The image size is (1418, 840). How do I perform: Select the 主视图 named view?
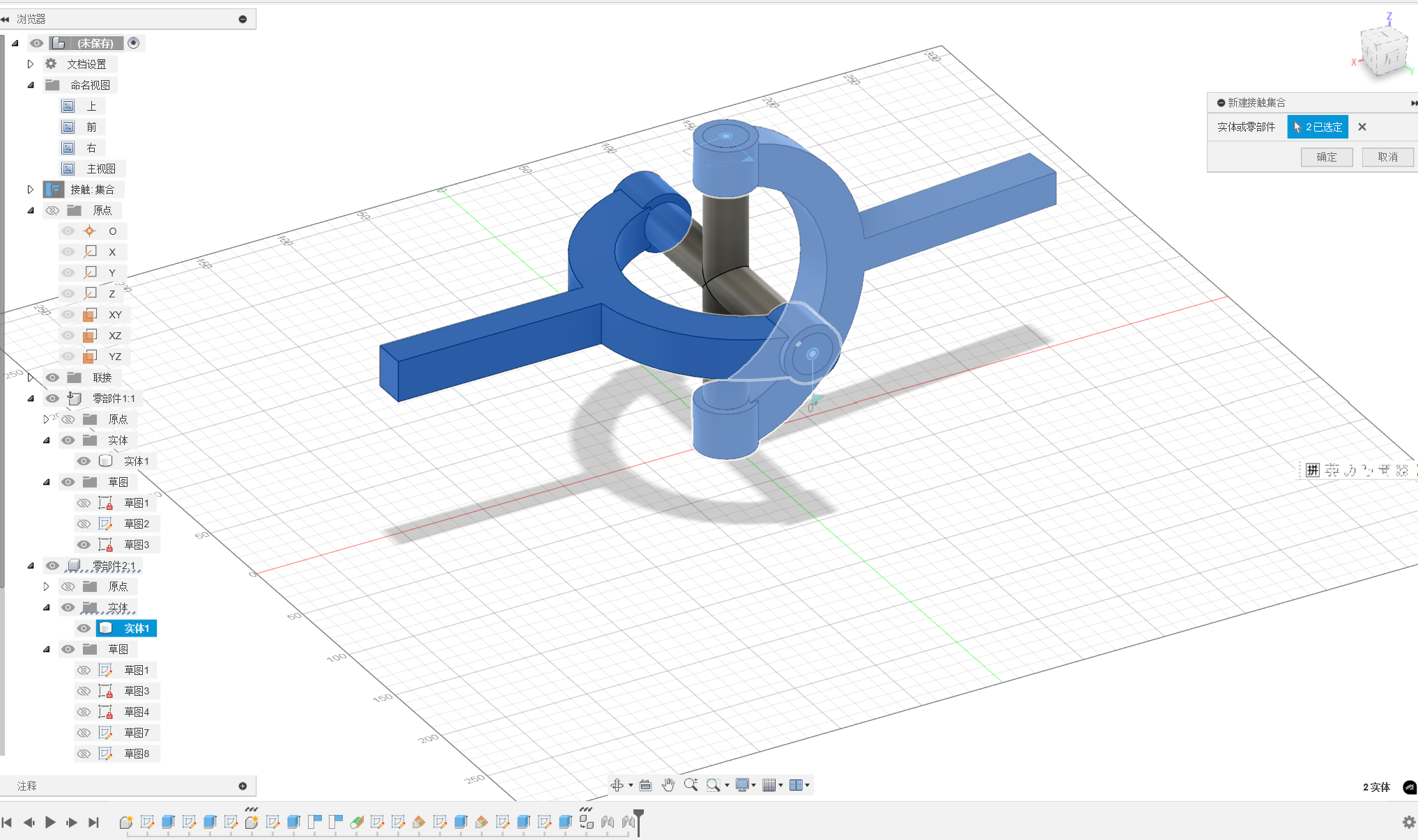101,169
